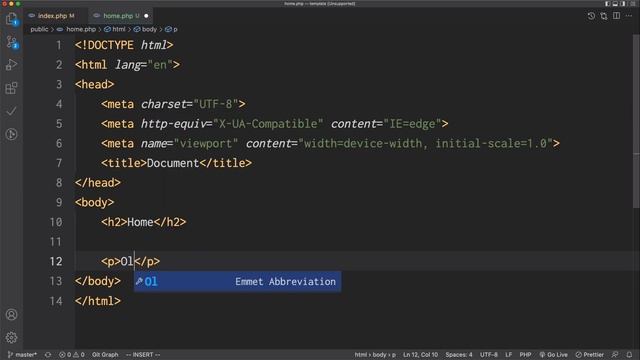
Task: Click unsaved dot on home.php tab
Action: 146,16
